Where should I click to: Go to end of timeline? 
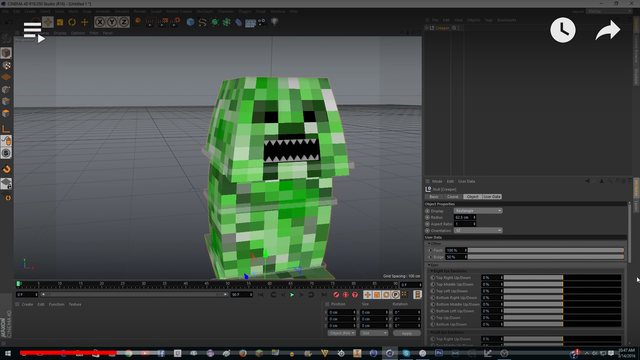pos(324,295)
